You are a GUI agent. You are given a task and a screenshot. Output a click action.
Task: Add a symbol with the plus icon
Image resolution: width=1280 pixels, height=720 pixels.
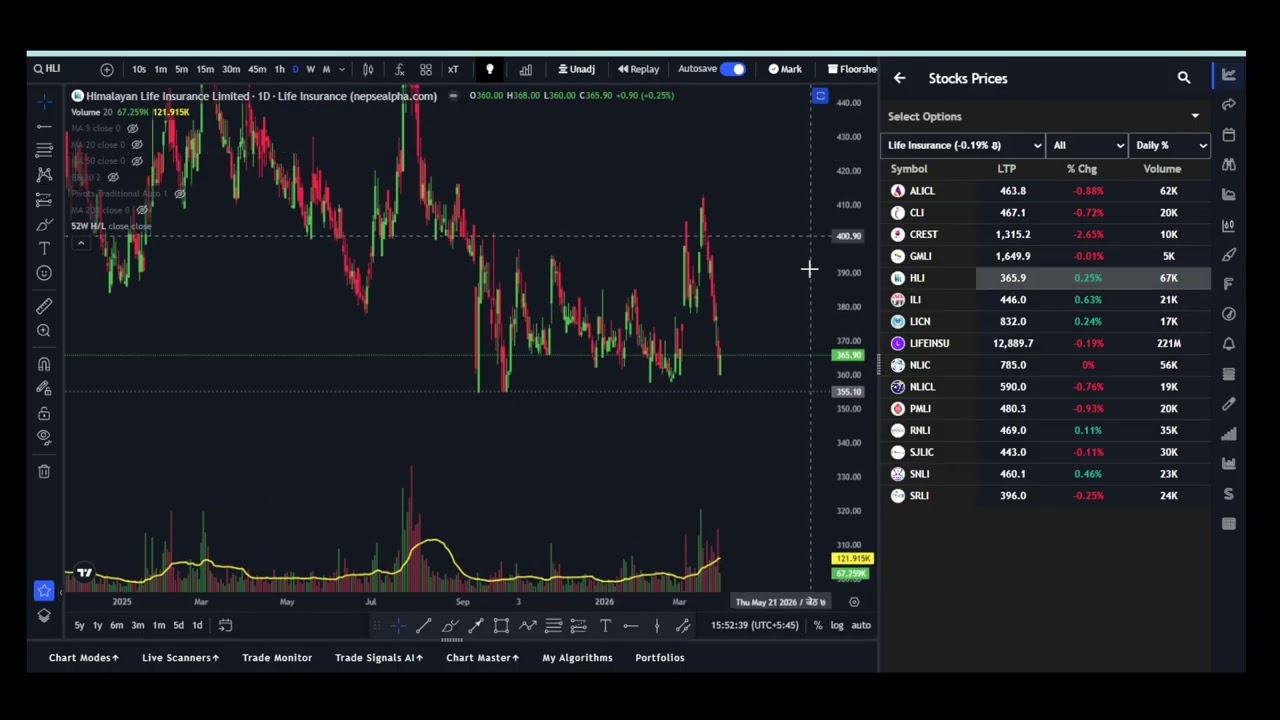(107, 69)
